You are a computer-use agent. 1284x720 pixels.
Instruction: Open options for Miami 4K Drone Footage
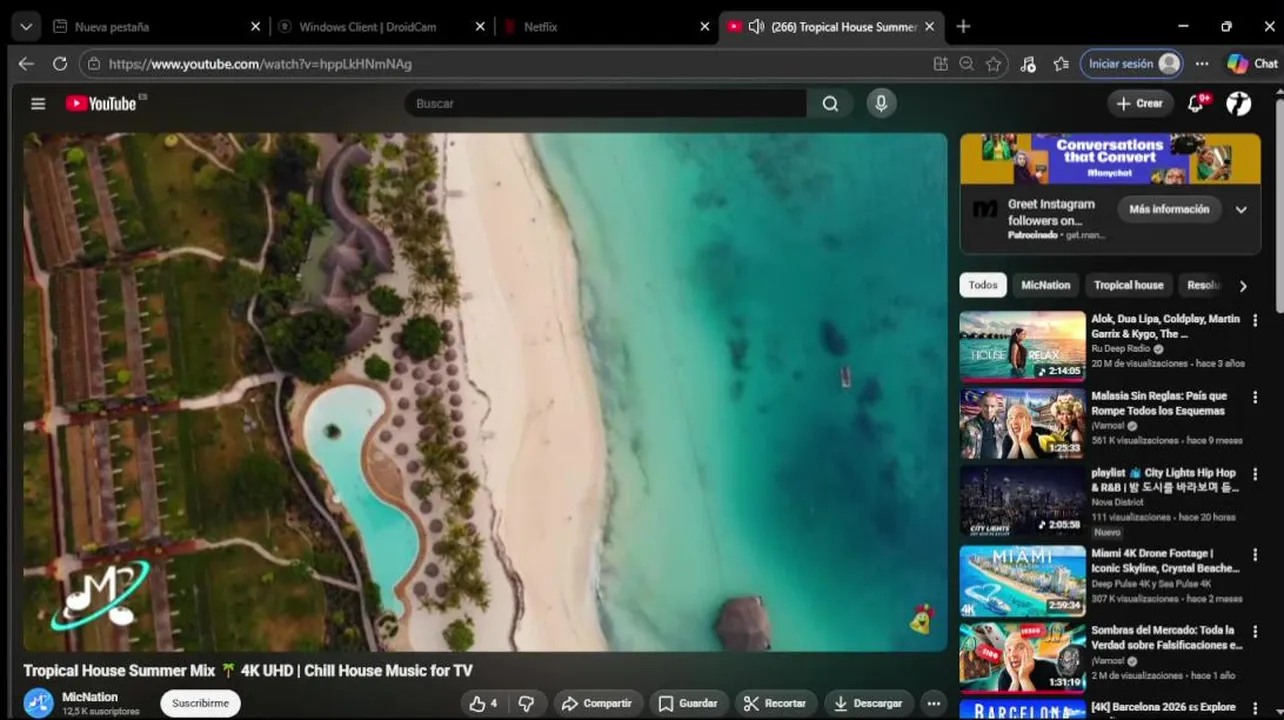1255,554
